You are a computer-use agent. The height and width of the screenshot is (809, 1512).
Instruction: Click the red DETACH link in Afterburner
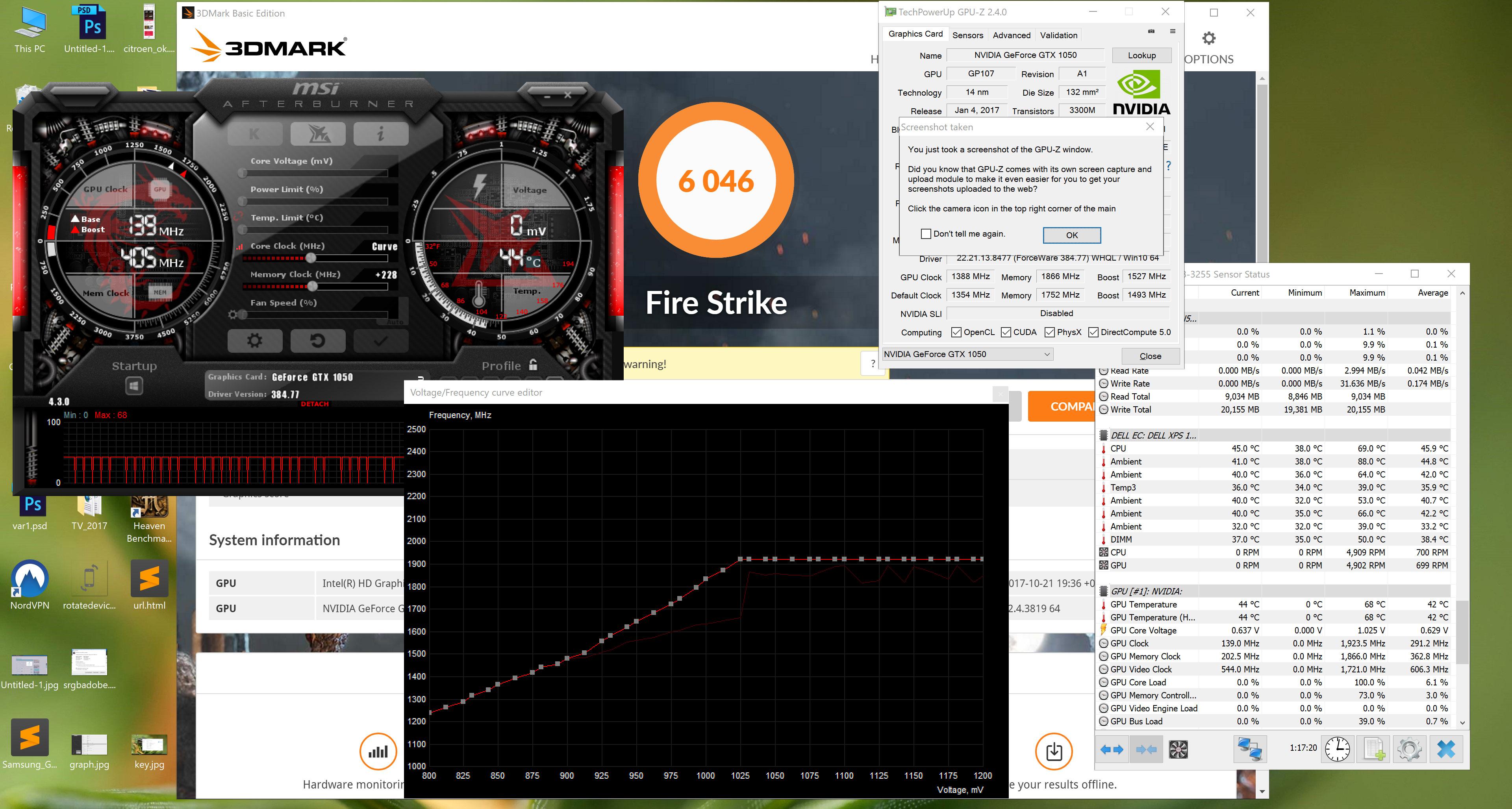click(x=315, y=404)
